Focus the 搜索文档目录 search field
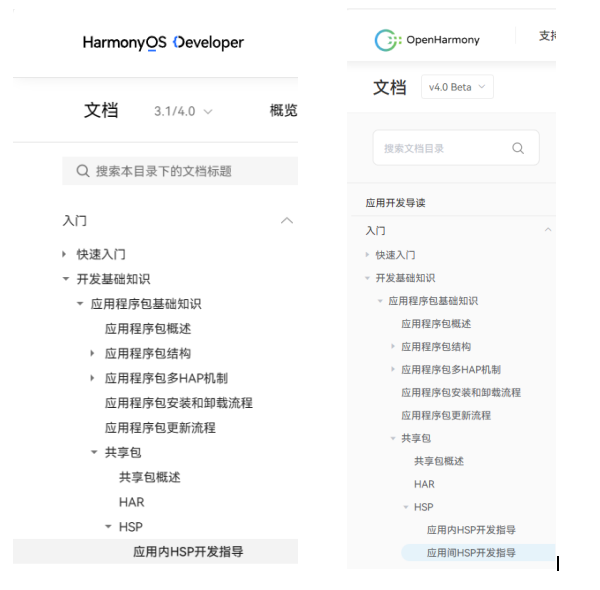 click(456, 148)
